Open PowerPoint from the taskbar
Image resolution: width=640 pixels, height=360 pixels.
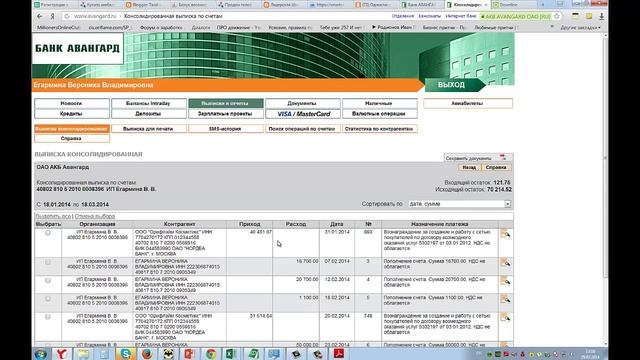(x=189, y=354)
